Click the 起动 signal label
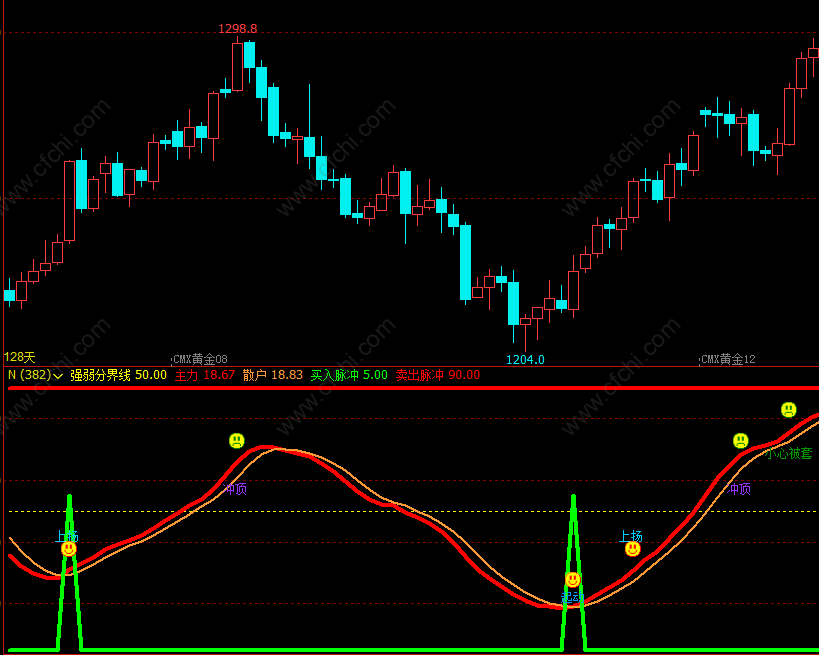This screenshot has height=655, width=819. coord(571,597)
